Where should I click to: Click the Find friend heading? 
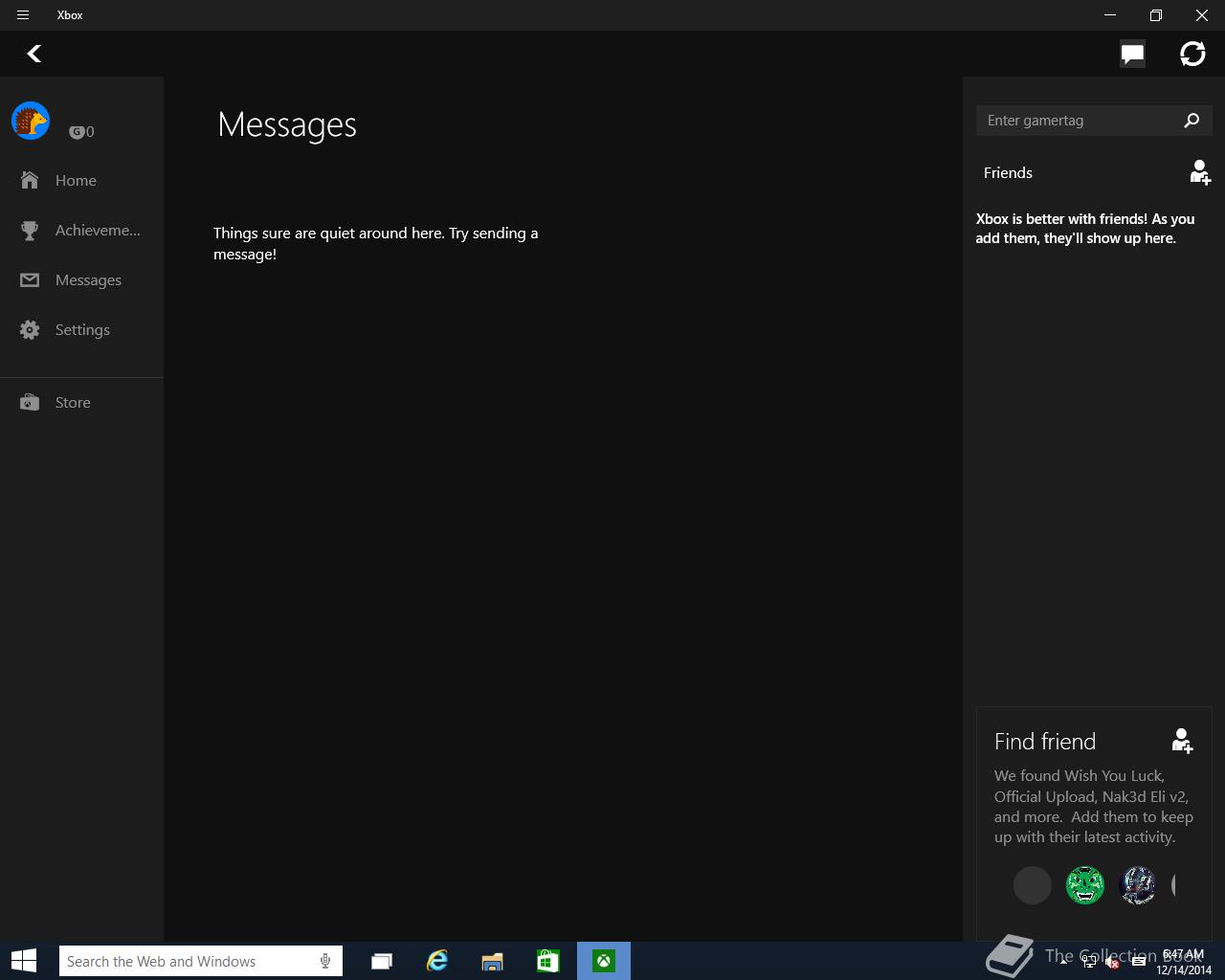[x=1045, y=742]
